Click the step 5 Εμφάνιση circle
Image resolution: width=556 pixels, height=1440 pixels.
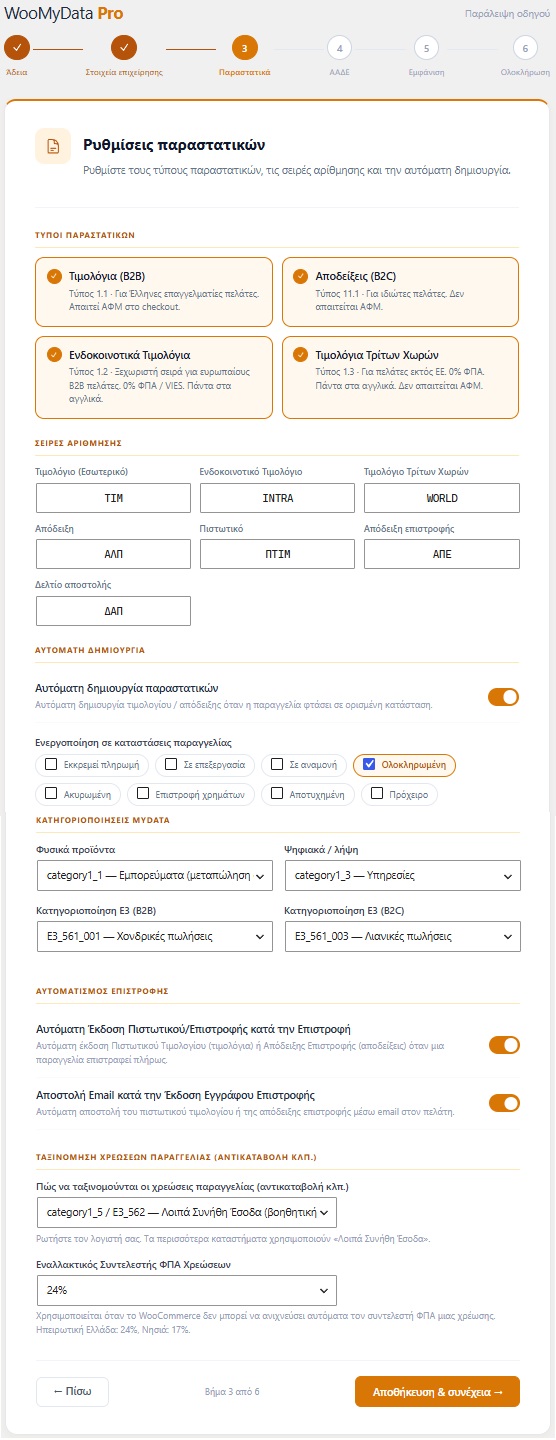coord(425,48)
